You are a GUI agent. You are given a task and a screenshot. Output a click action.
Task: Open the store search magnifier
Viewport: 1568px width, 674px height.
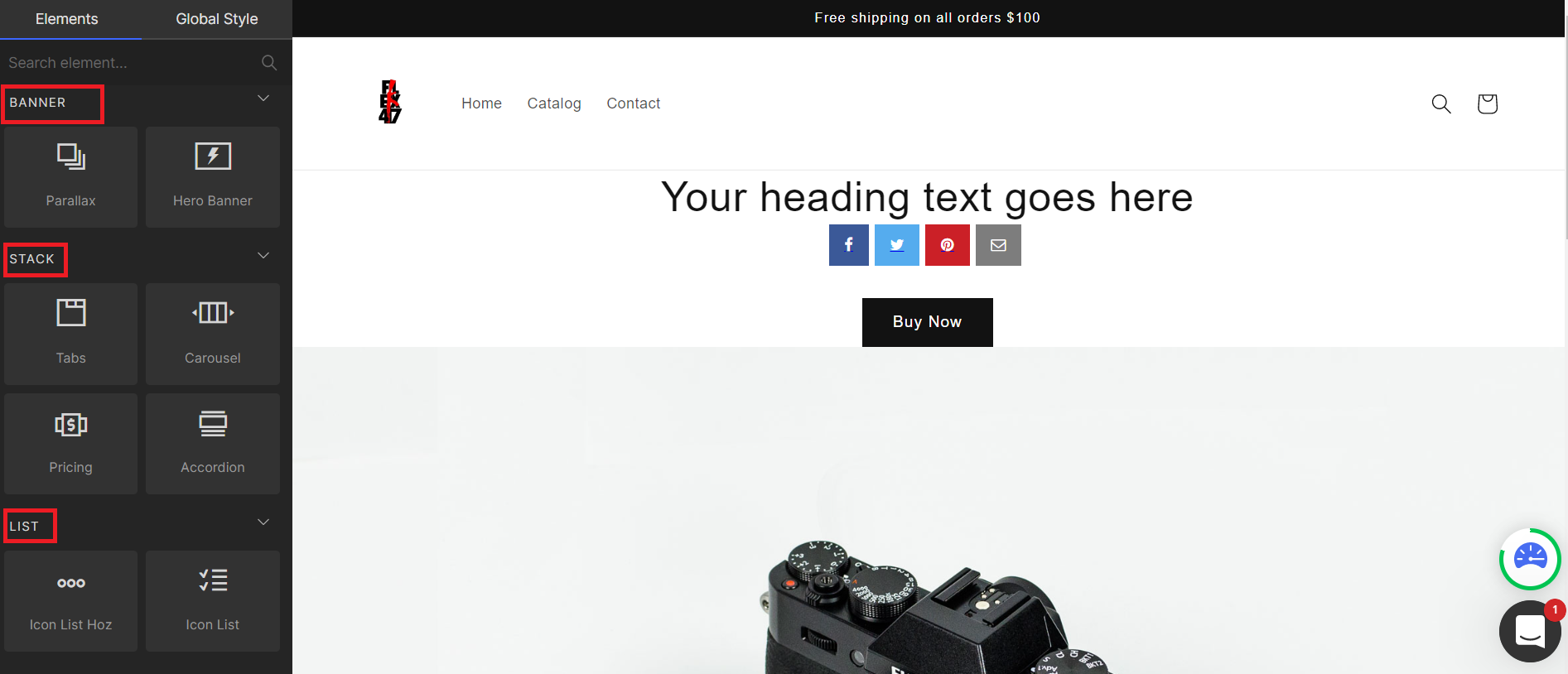[1441, 104]
